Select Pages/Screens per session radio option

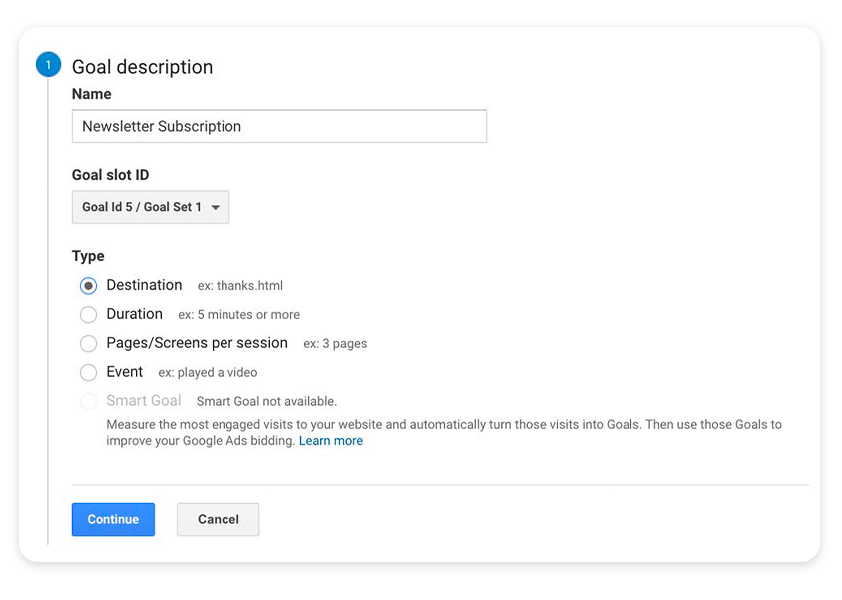(x=89, y=344)
